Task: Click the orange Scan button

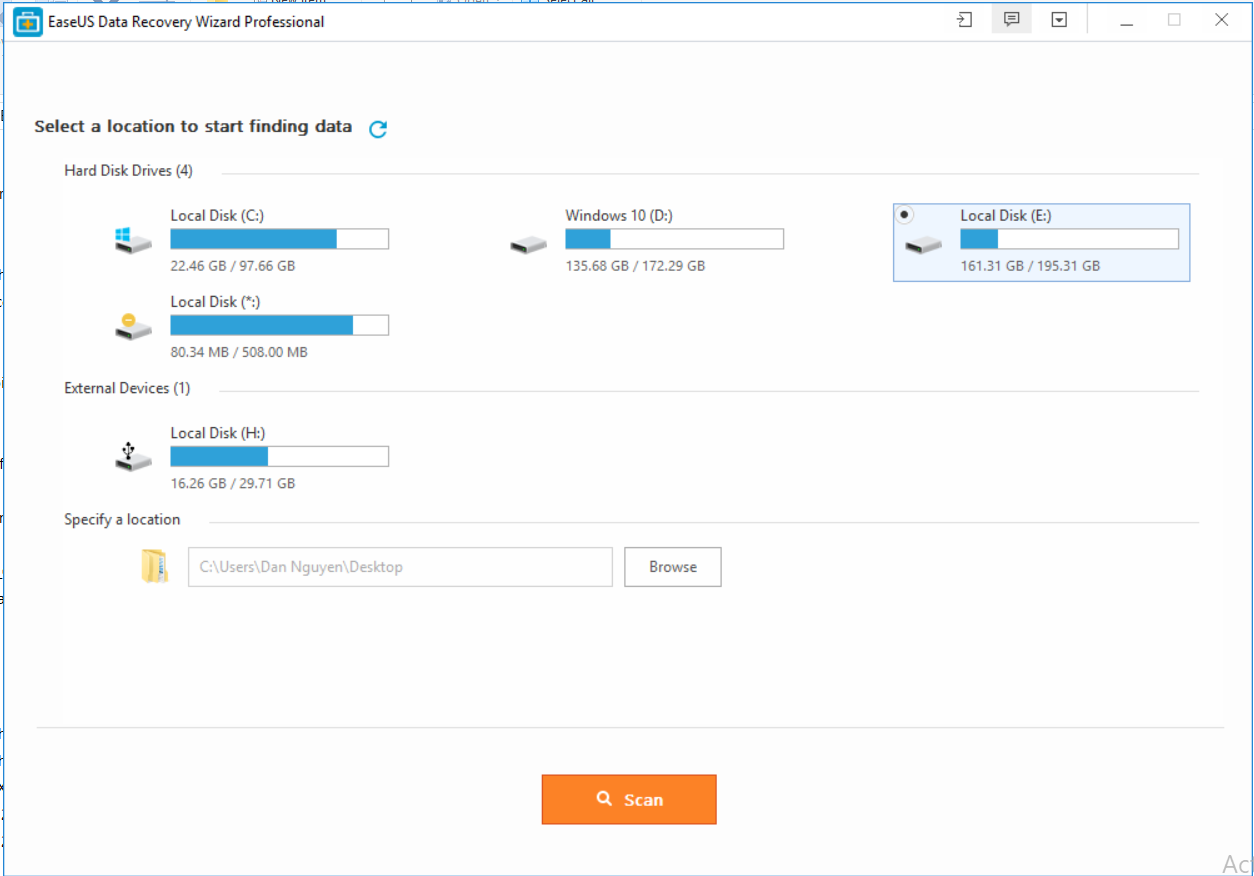Action: pos(629,799)
